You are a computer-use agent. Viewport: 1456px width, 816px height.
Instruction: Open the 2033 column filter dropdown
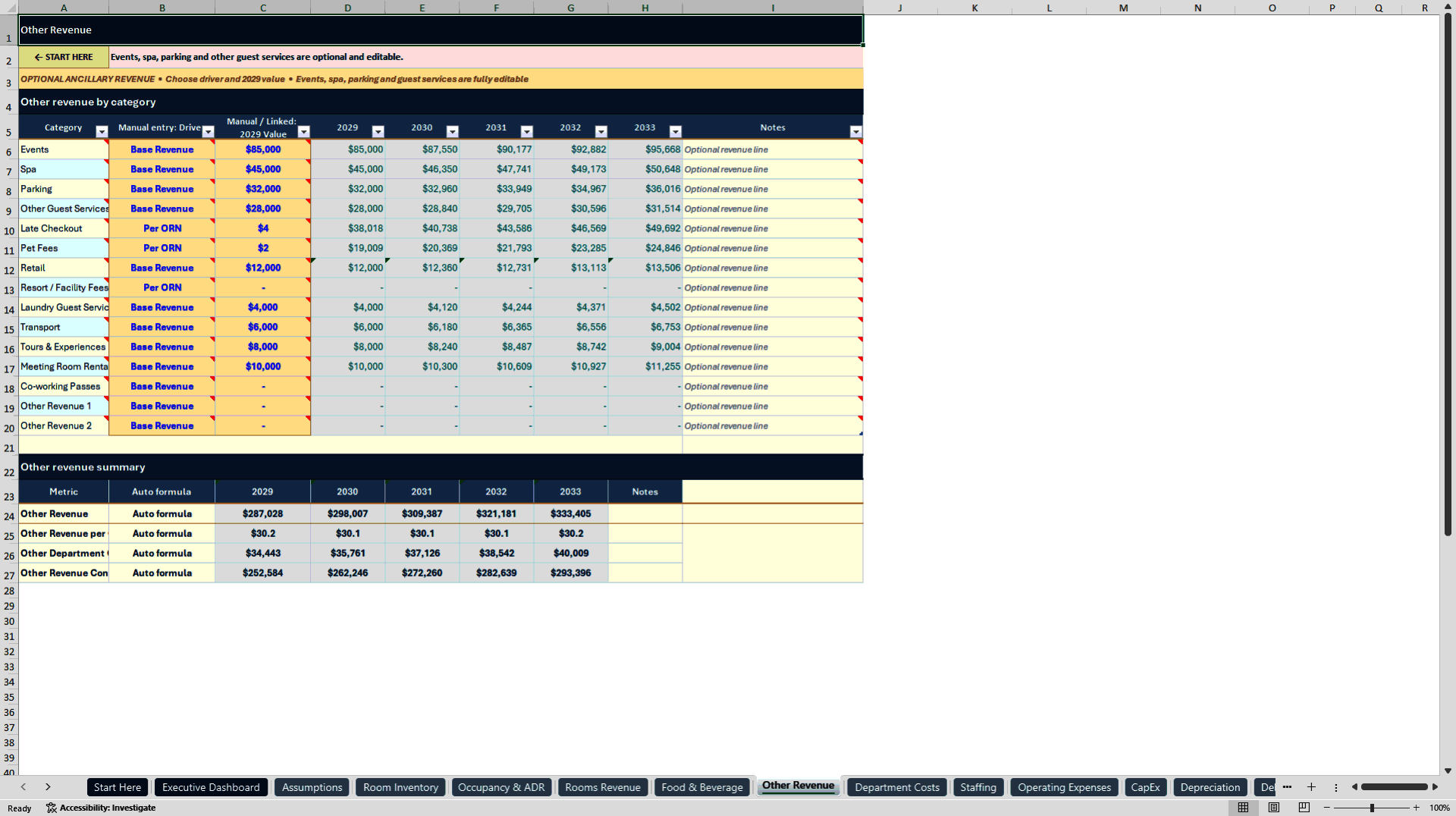point(675,132)
